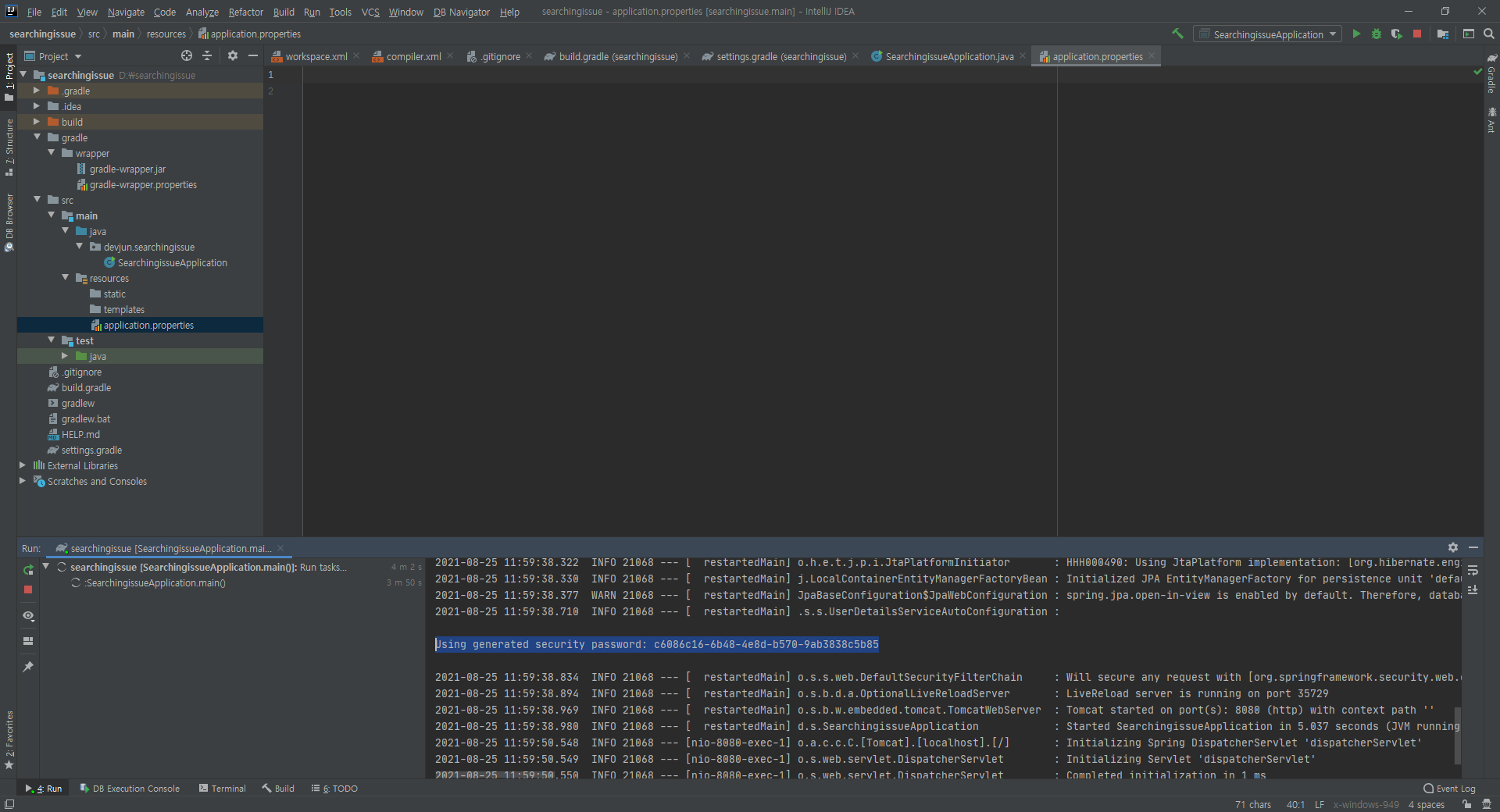Open the Terminal tool window

point(223,789)
